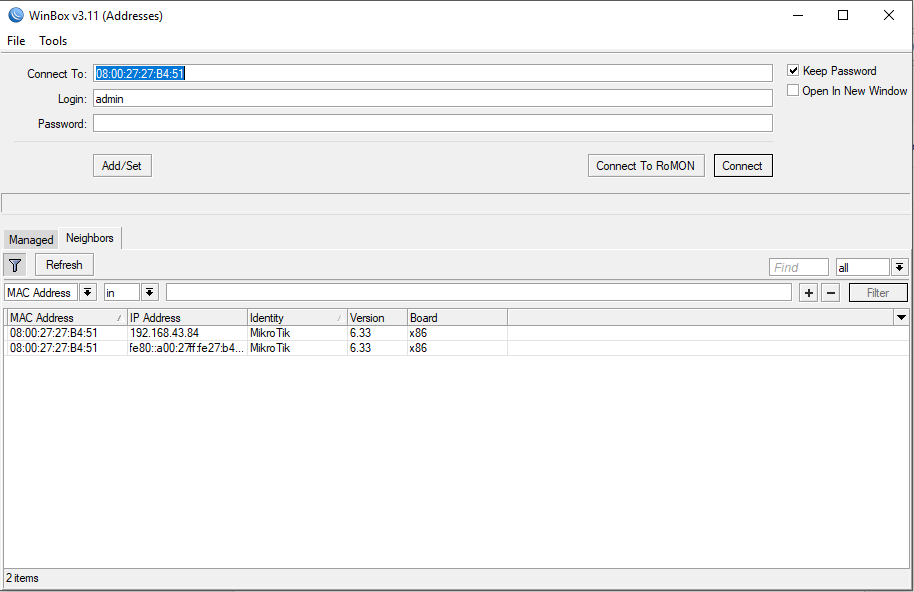Open the File menu
The height and width of the screenshot is (592, 914).
16,41
